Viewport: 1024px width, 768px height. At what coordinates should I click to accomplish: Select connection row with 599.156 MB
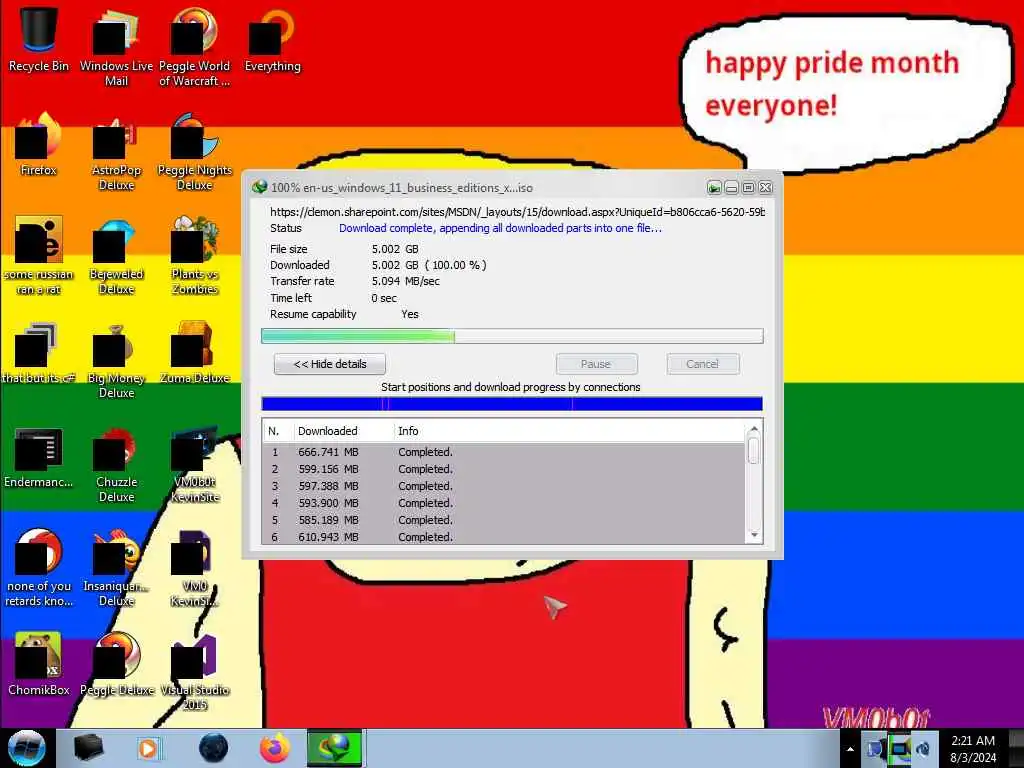[504, 469]
